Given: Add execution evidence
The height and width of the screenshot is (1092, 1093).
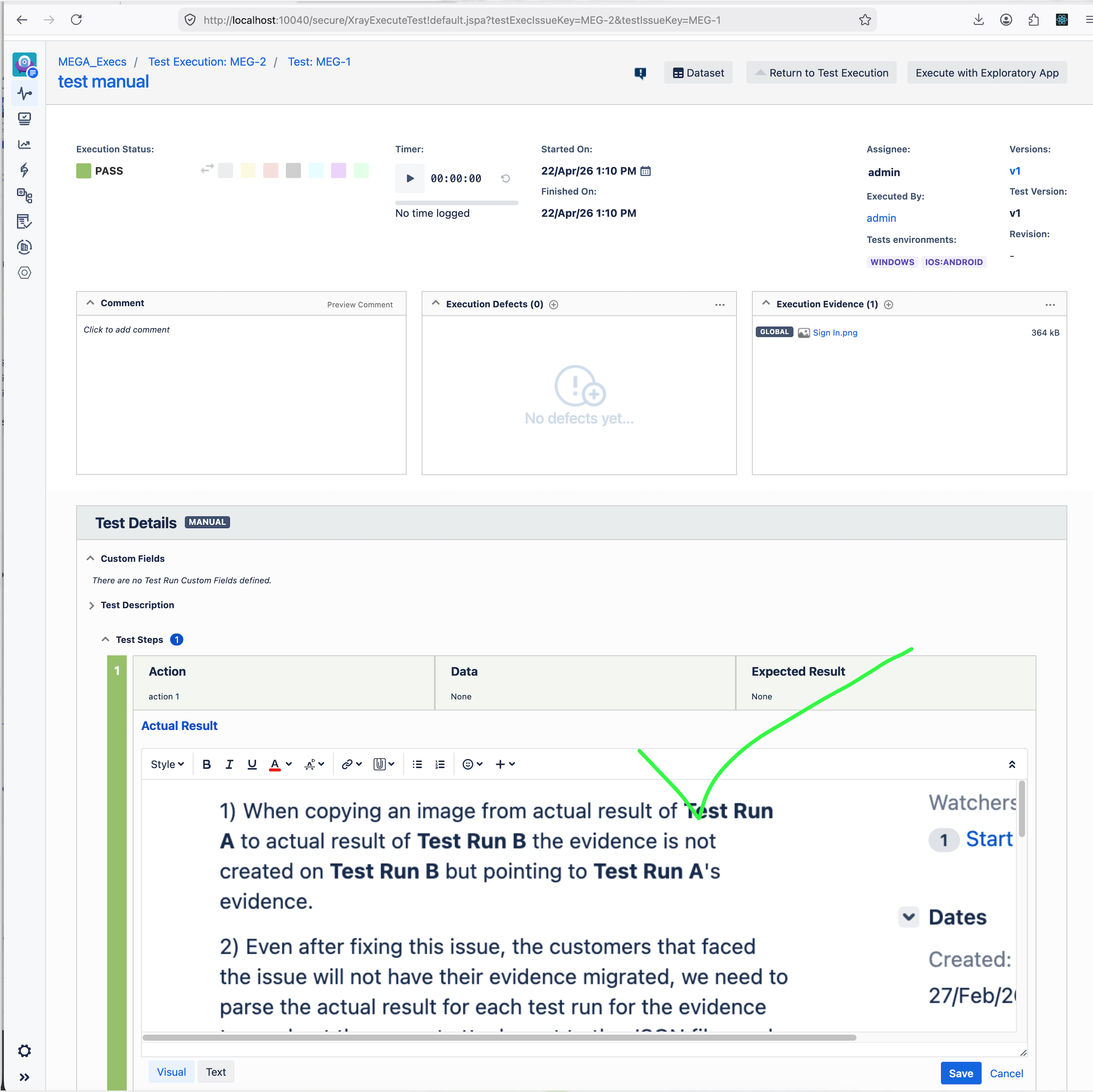Looking at the screenshot, I should click(x=889, y=305).
